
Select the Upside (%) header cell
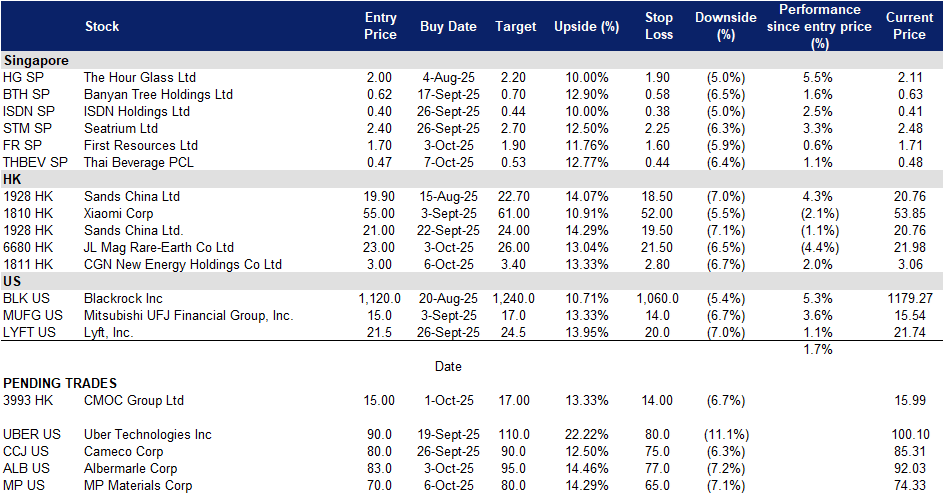pyautogui.click(x=586, y=26)
